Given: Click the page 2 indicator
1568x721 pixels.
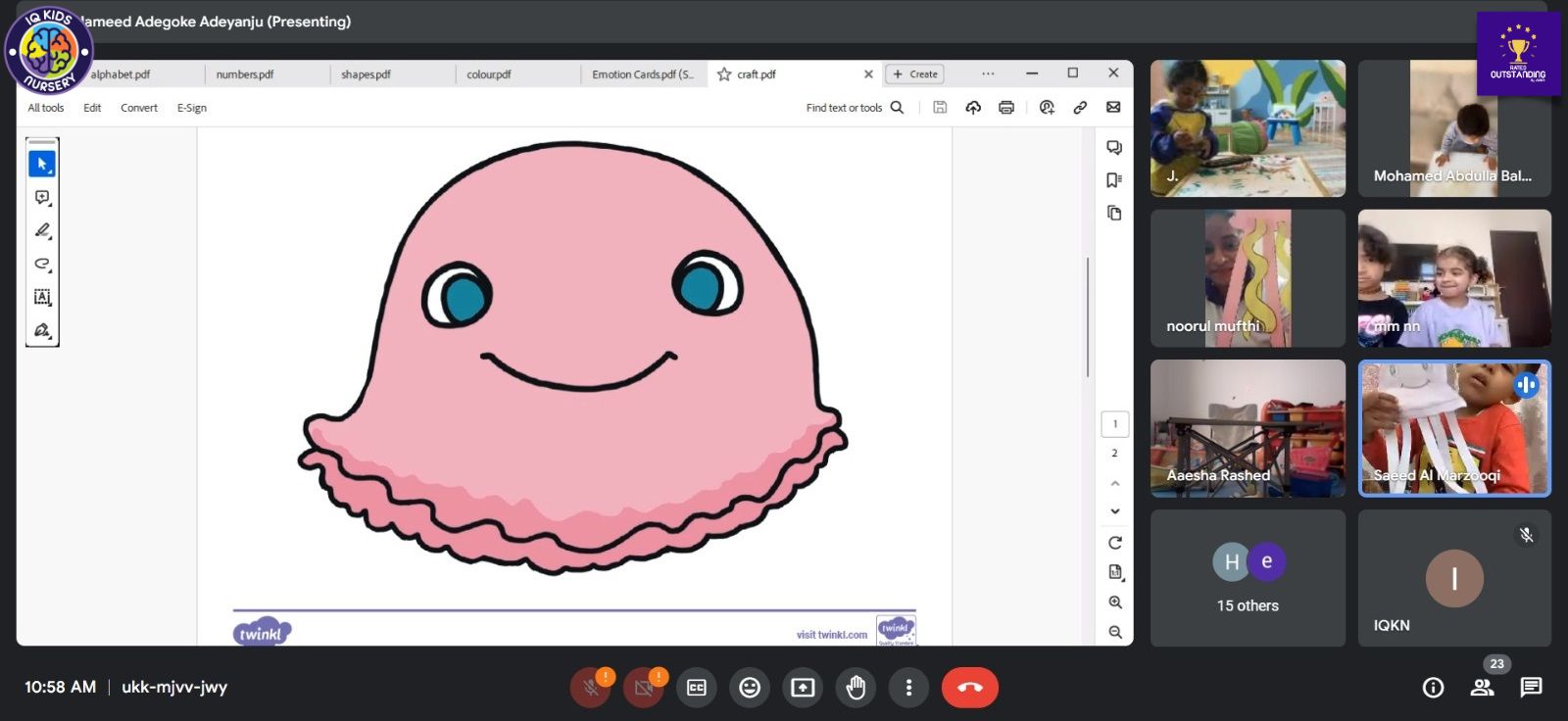Looking at the screenshot, I should pos(1115,454).
